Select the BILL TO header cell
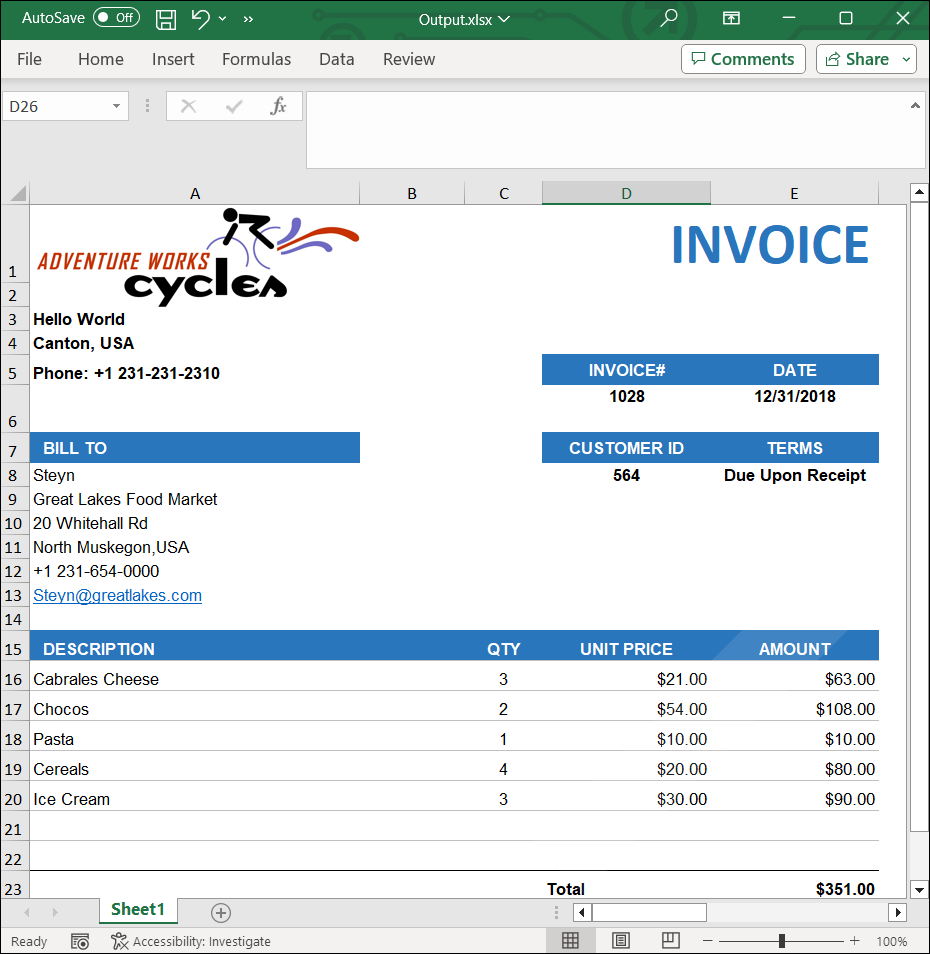This screenshot has width=930, height=954. click(x=195, y=448)
